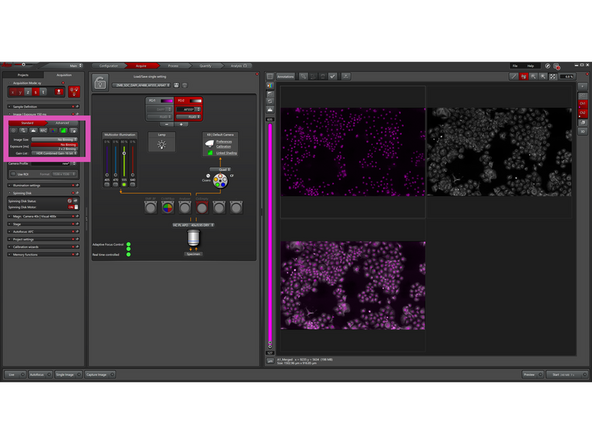Click the plus button below channel settings
Image resolution: width=592 pixels, height=444 pixels.
(x=181, y=124)
